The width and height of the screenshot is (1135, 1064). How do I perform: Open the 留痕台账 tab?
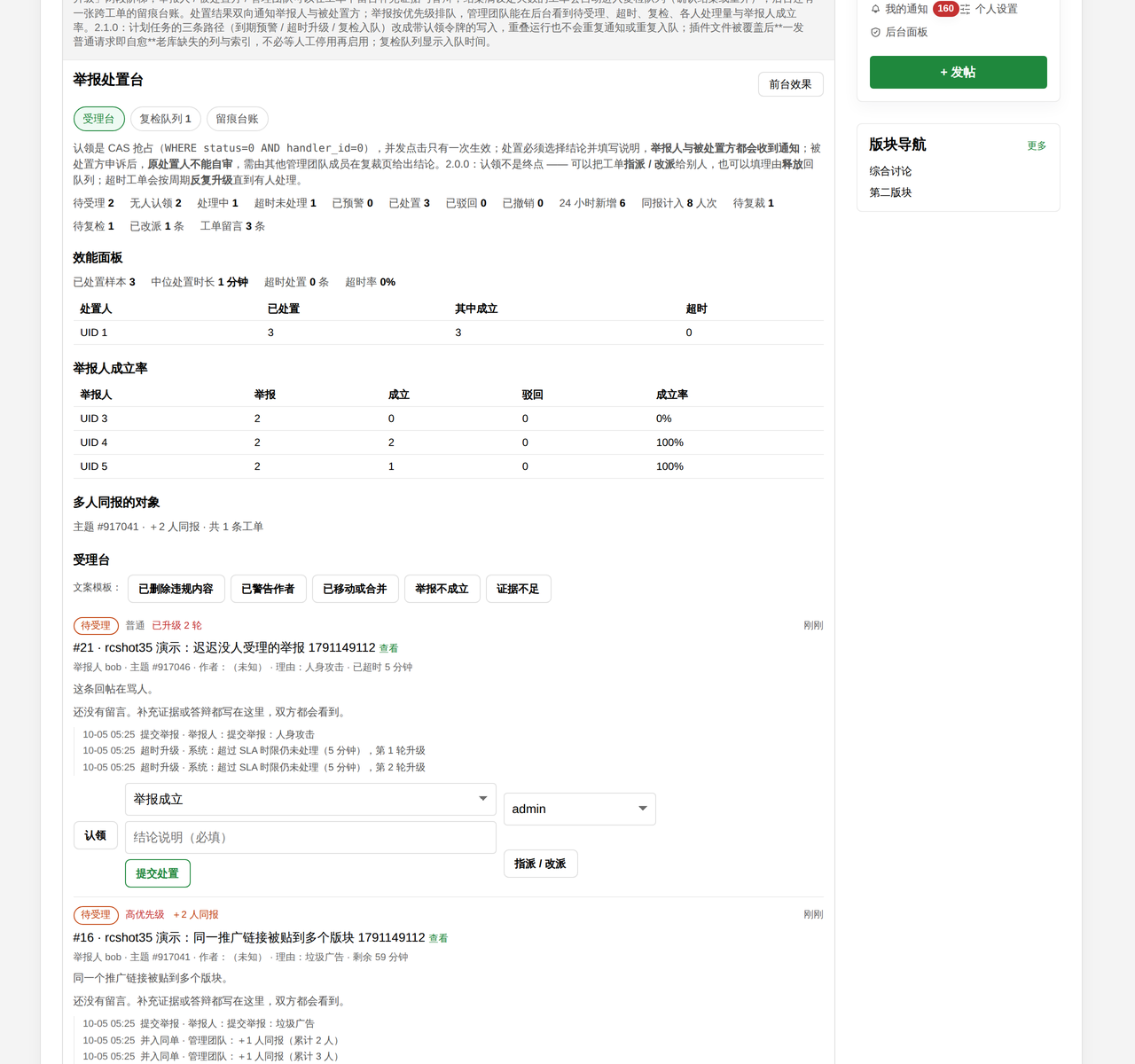237,119
